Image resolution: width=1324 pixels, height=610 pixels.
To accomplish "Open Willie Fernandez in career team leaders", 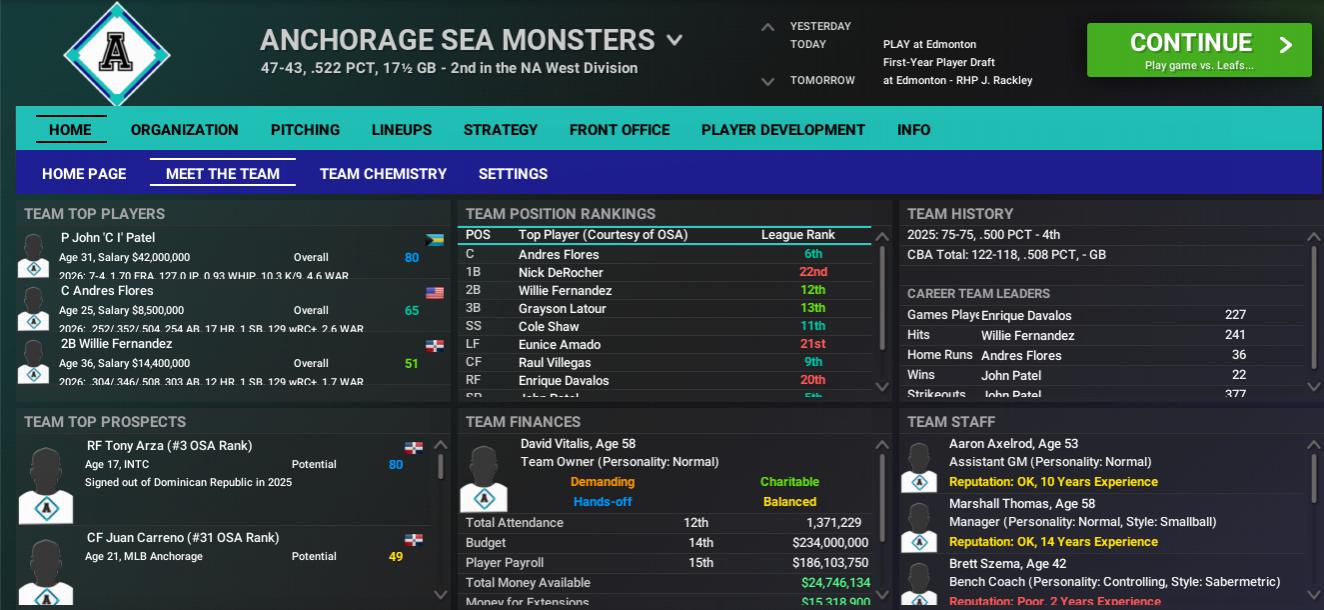I will [x=1027, y=336].
